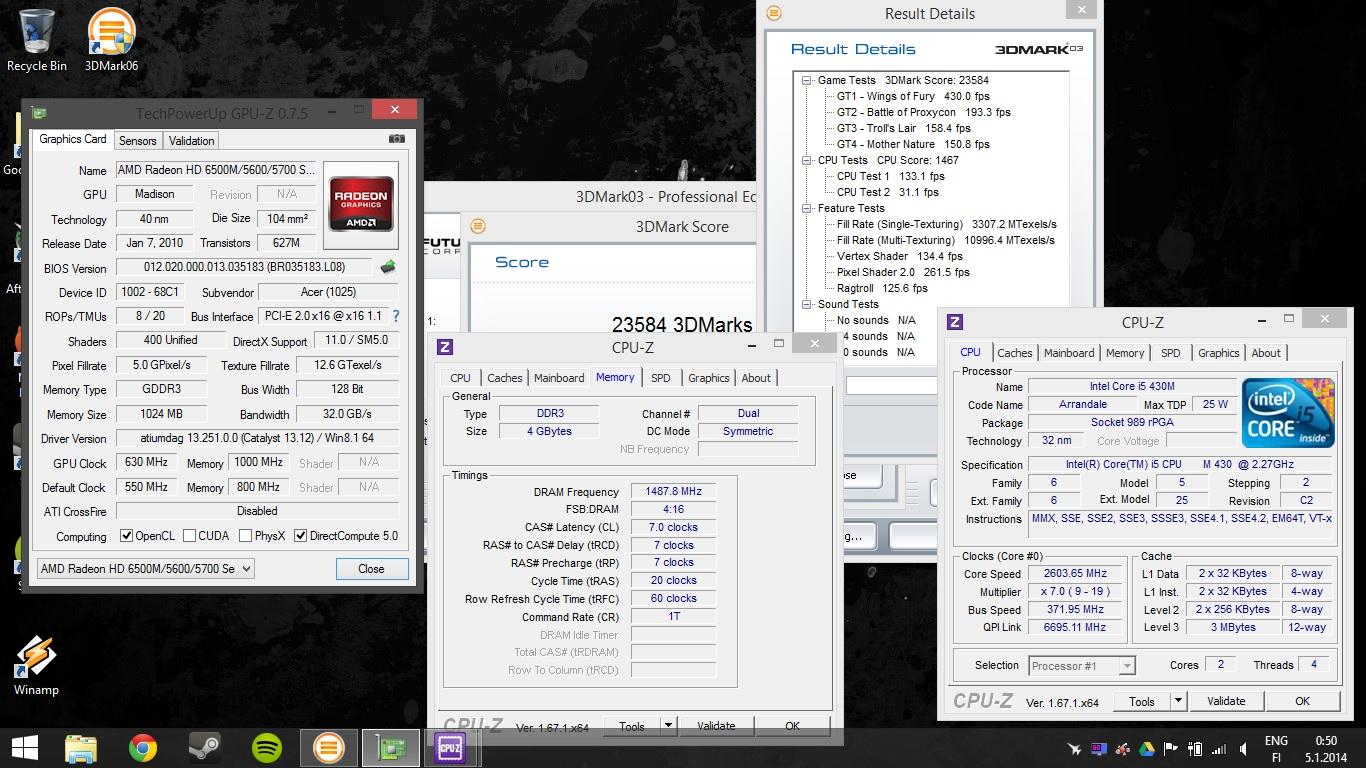Click the Intel Core i5 logo in CPU-Z

pos(1289,413)
